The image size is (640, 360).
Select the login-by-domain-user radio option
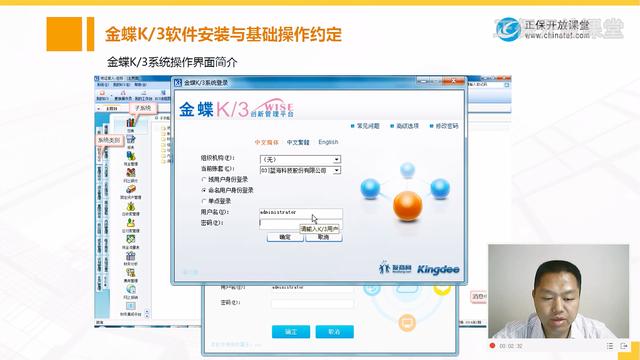coord(204,179)
